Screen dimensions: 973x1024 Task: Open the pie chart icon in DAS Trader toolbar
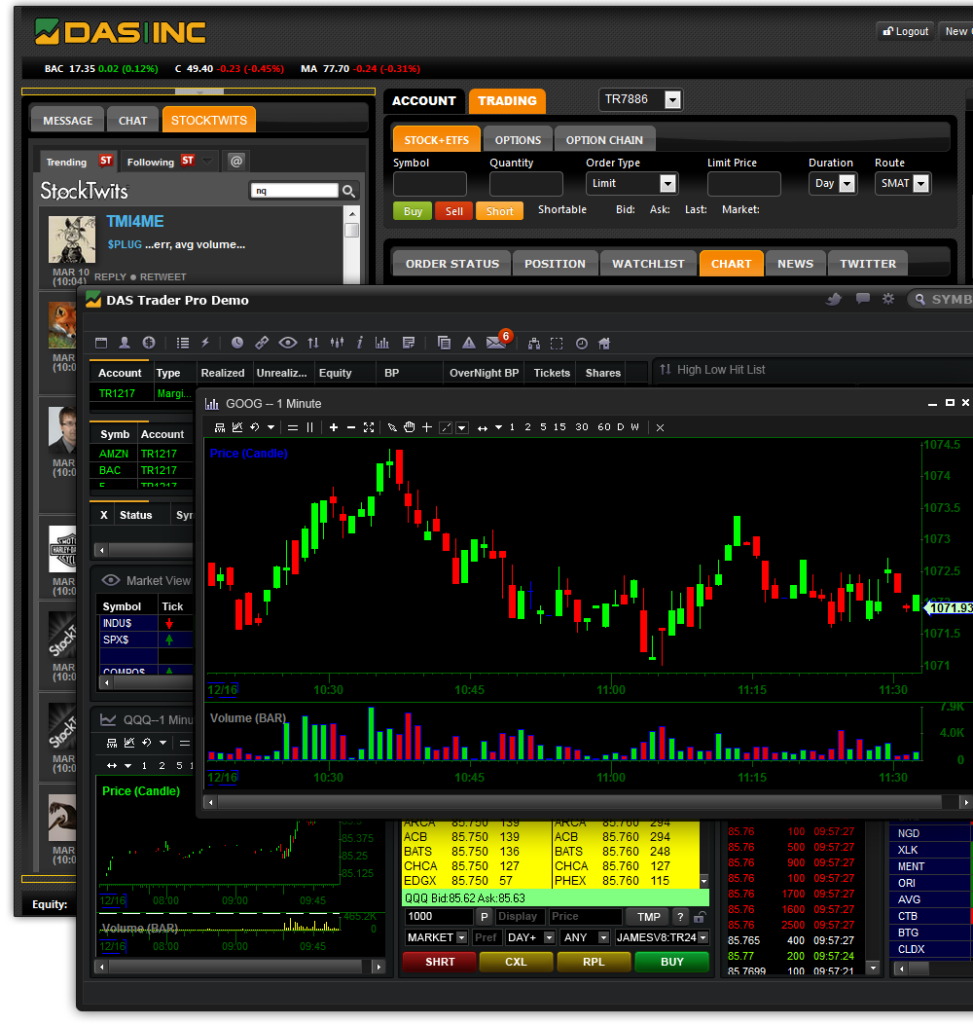point(237,343)
